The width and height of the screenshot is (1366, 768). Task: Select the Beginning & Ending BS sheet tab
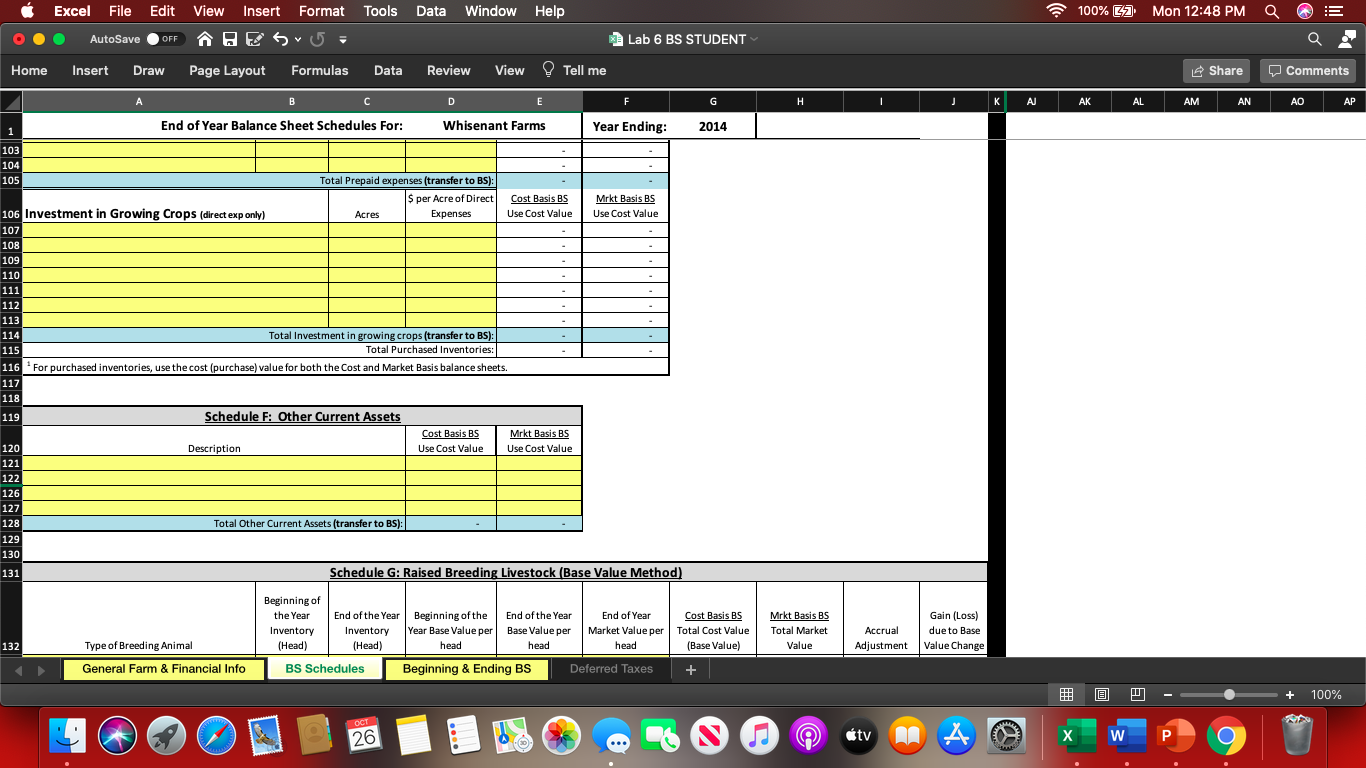[x=466, y=668]
